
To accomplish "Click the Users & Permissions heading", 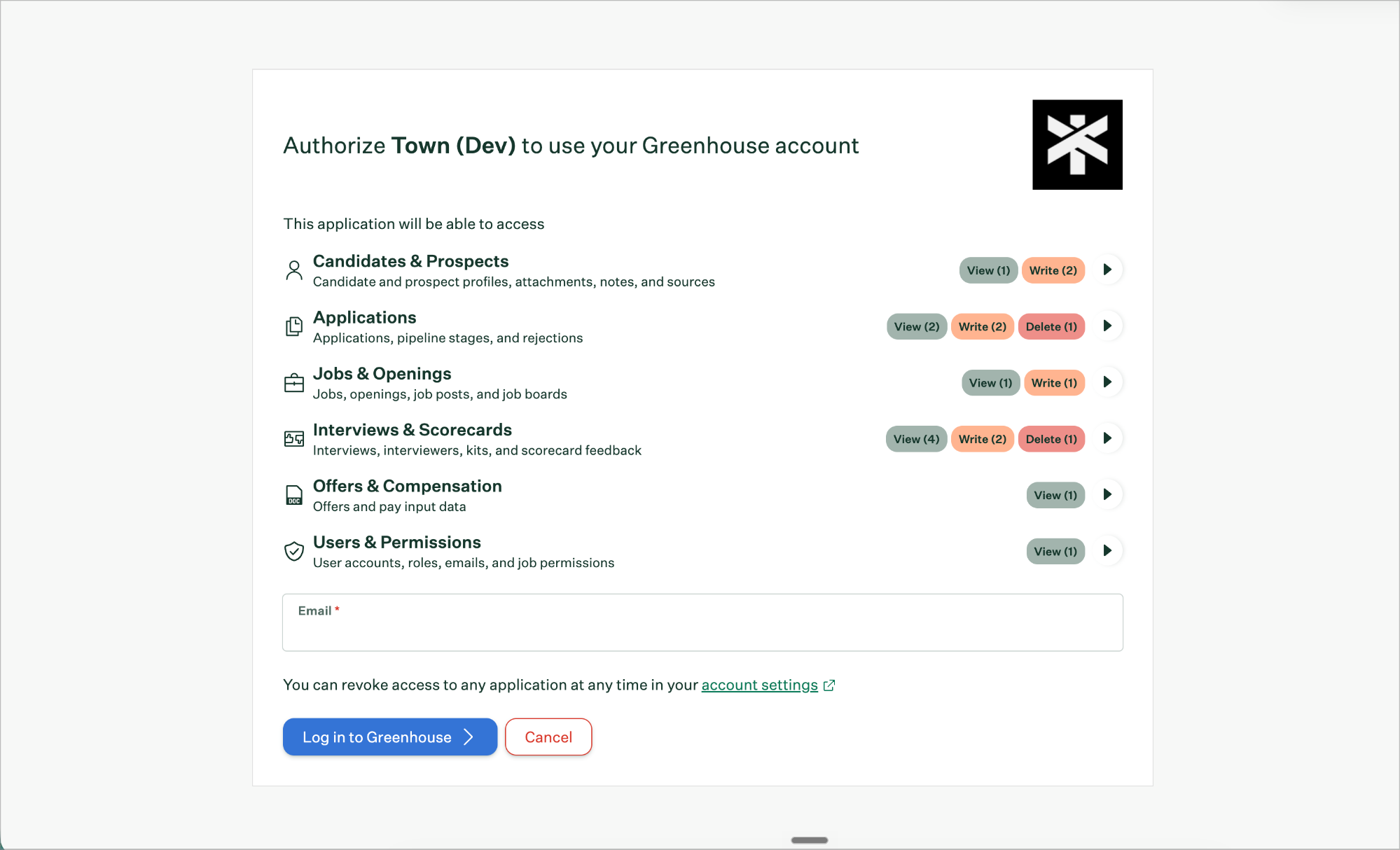I will (x=396, y=542).
